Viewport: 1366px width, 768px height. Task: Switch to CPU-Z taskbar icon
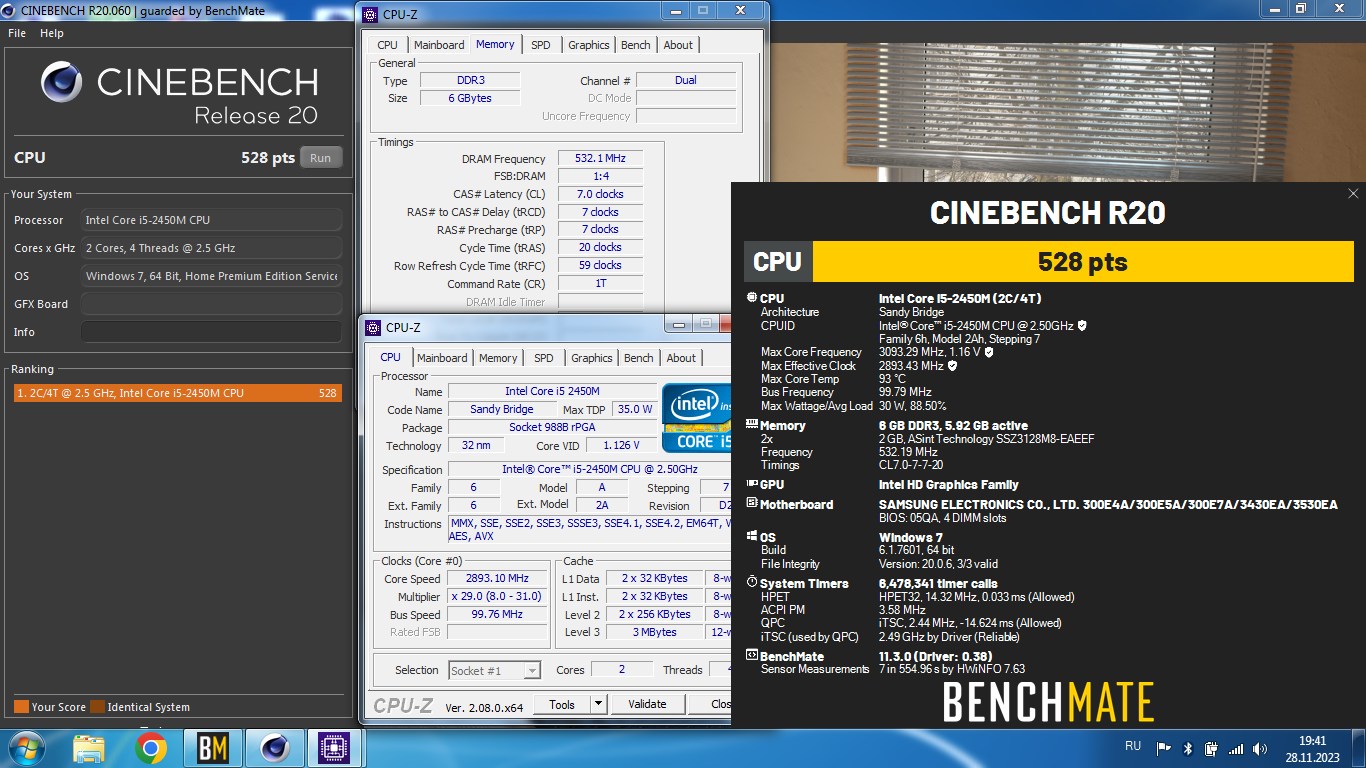333,748
